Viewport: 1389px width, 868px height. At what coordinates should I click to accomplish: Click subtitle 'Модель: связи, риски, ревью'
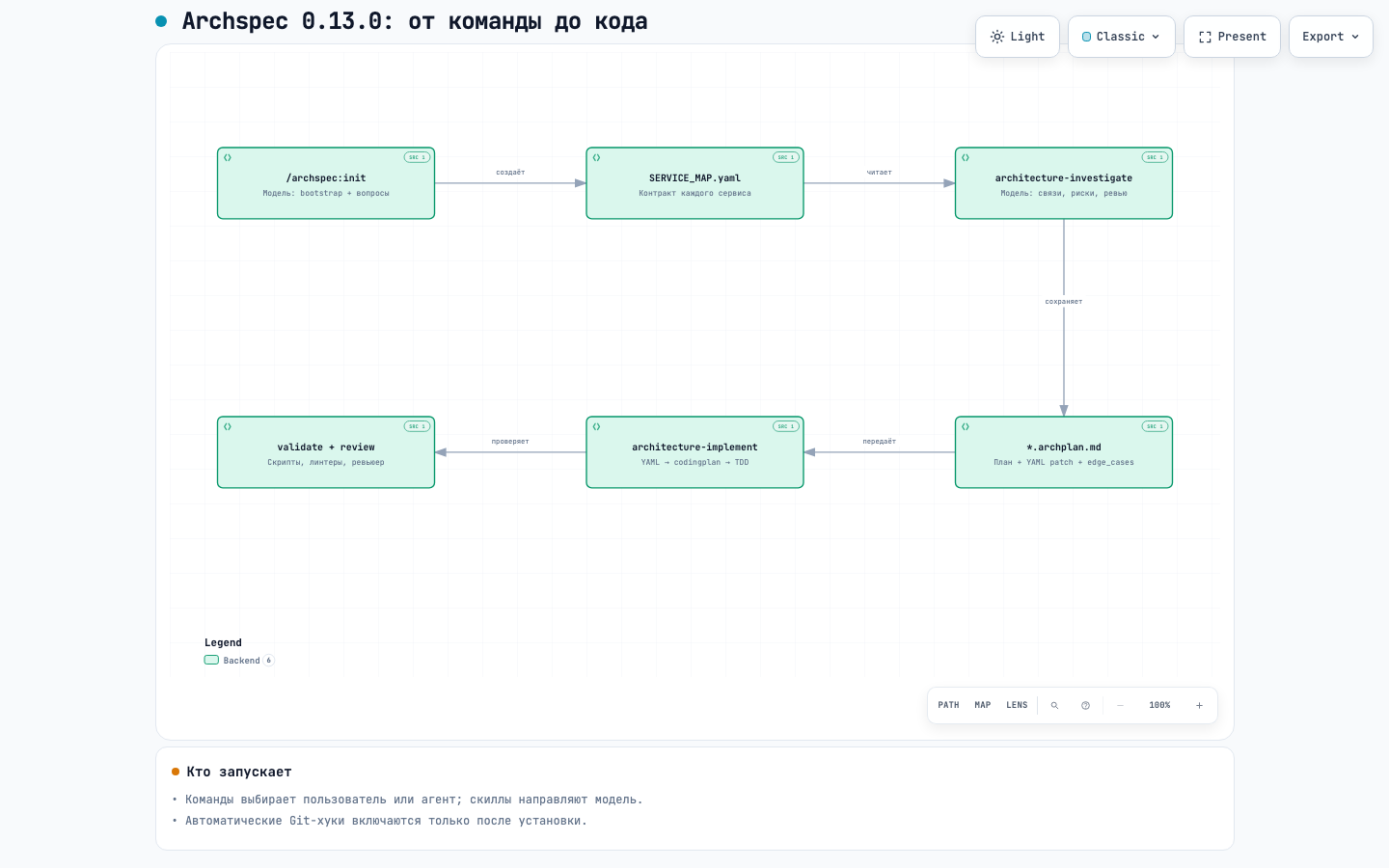[1064, 193]
